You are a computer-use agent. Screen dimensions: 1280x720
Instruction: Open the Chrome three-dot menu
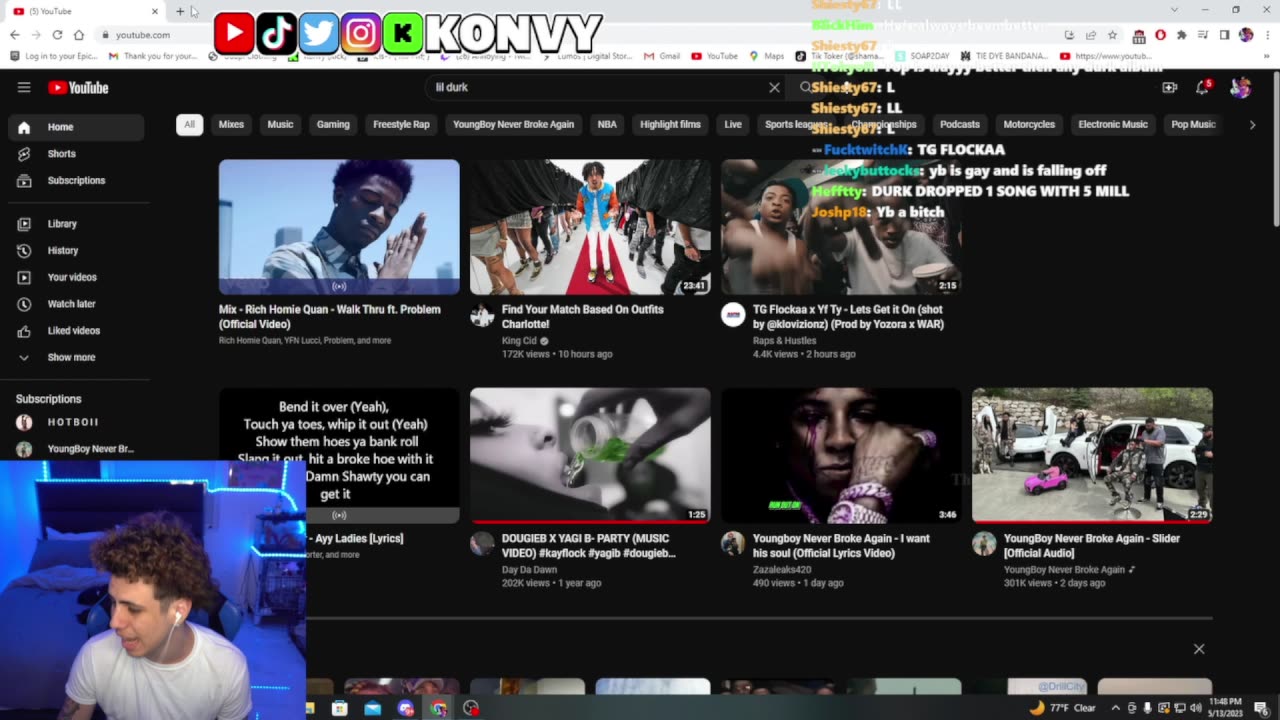(x=1266, y=35)
